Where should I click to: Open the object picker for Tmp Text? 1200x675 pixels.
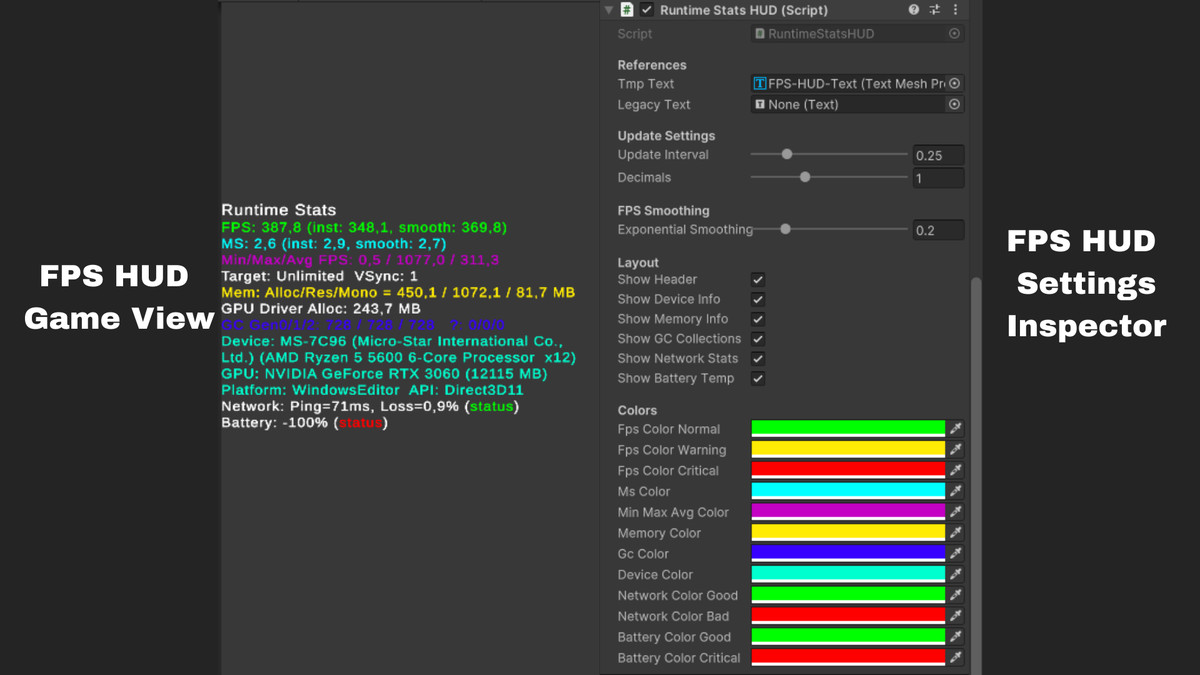tap(954, 84)
